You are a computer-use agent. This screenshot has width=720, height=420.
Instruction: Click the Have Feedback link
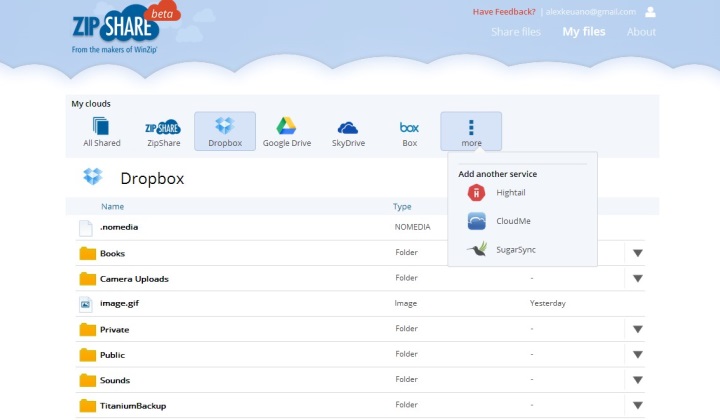(x=505, y=12)
